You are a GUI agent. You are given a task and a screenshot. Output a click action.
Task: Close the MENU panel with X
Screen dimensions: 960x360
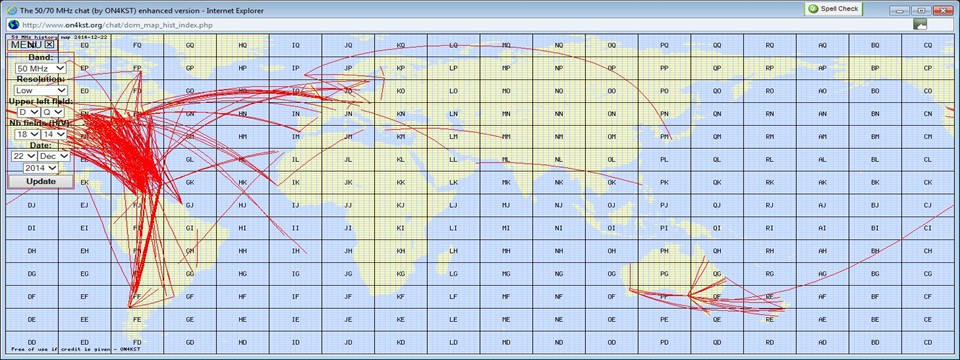click(x=50, y=44)
